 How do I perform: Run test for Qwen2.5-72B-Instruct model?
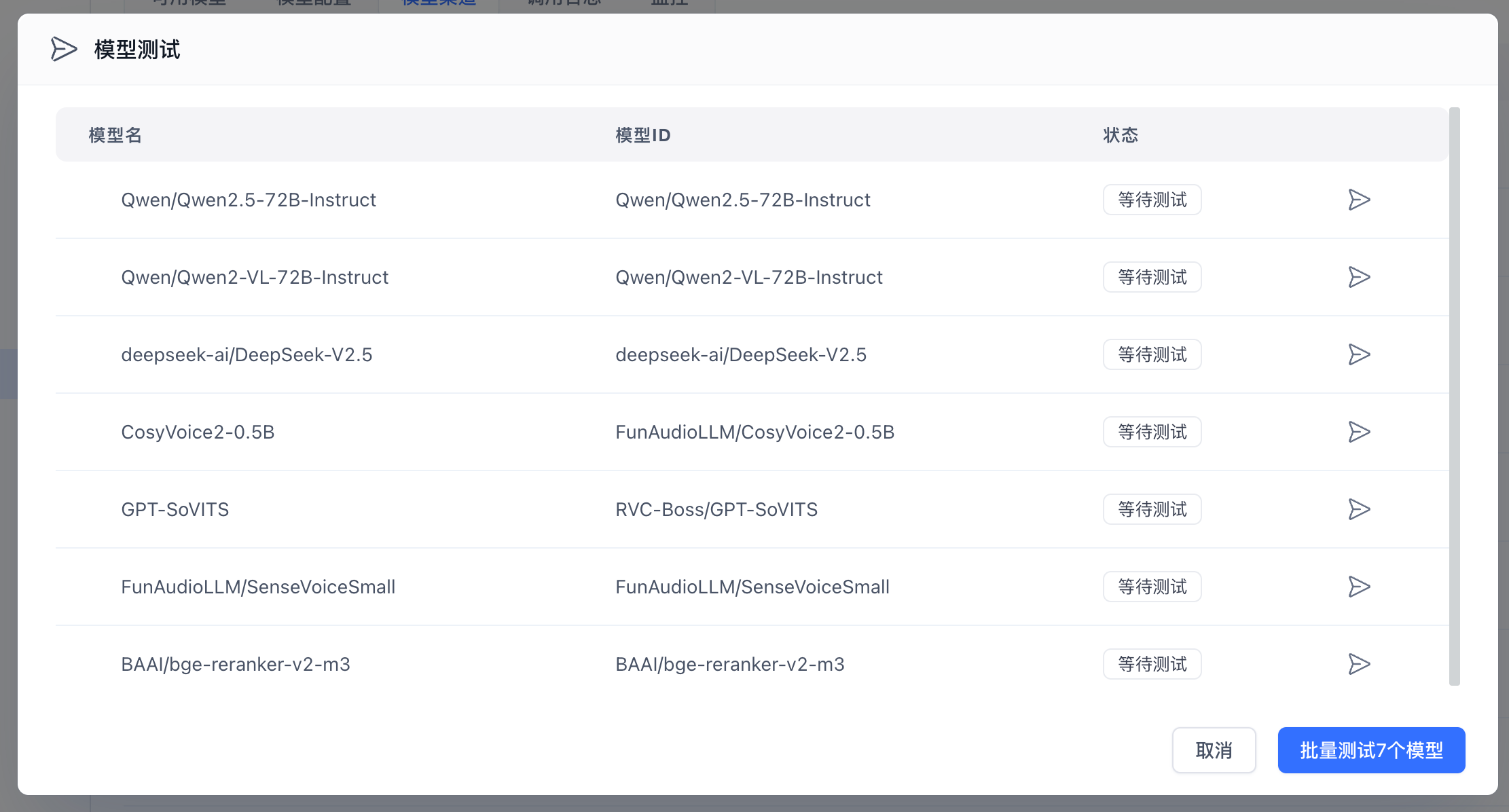[x=1358, y=200]
